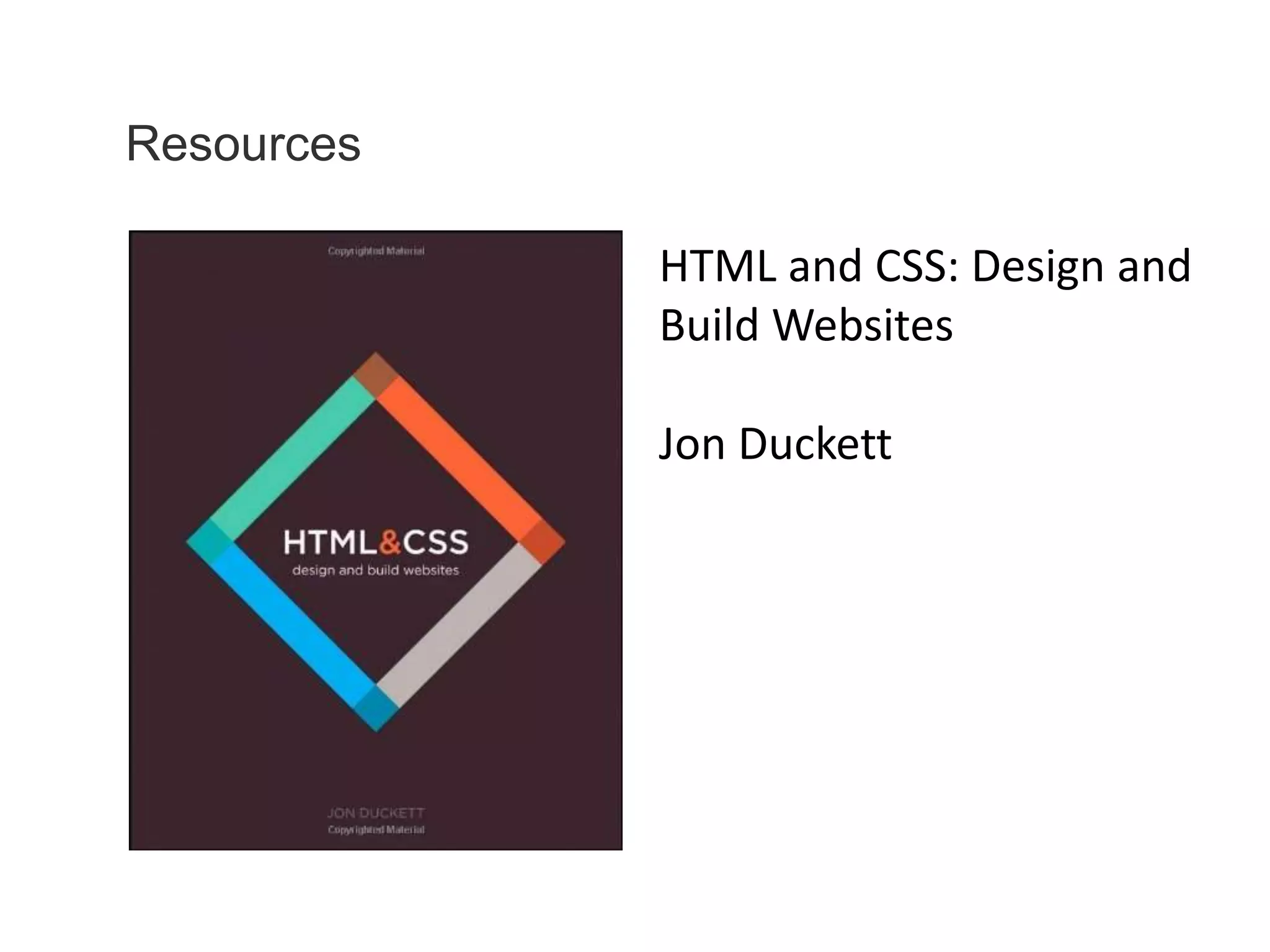The width and height of the screenshot is (1270, 952).
Task: Click the CSS text on the book cover
Action: pos(436,542)
